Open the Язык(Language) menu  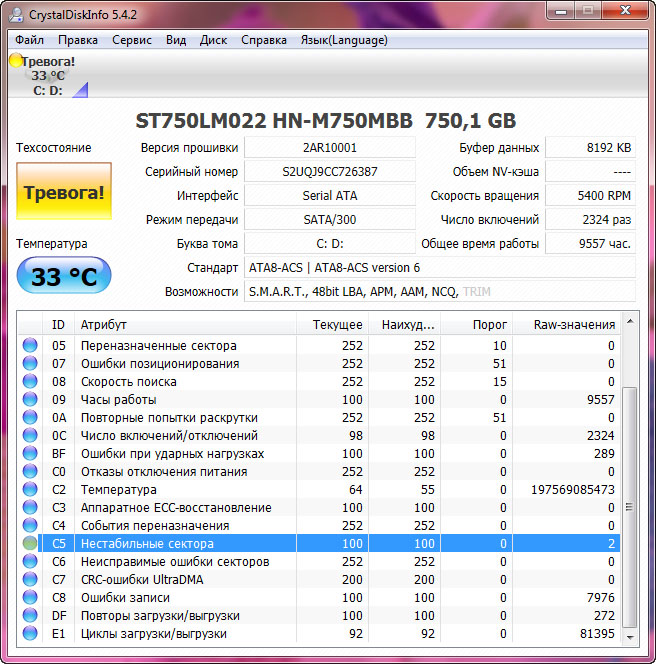pos(344,40)
